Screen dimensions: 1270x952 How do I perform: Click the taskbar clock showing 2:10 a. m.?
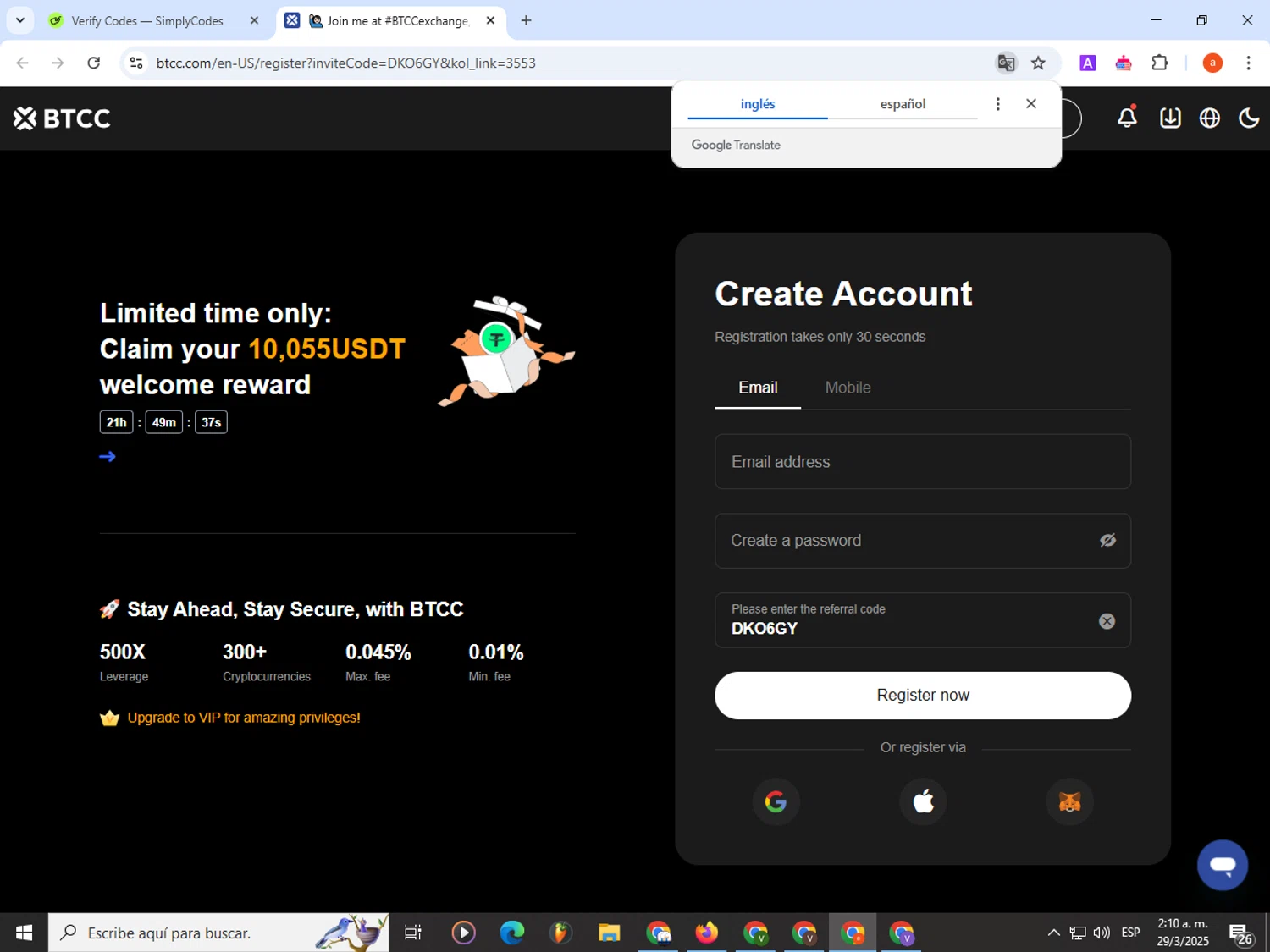[x=1183, y=933]
